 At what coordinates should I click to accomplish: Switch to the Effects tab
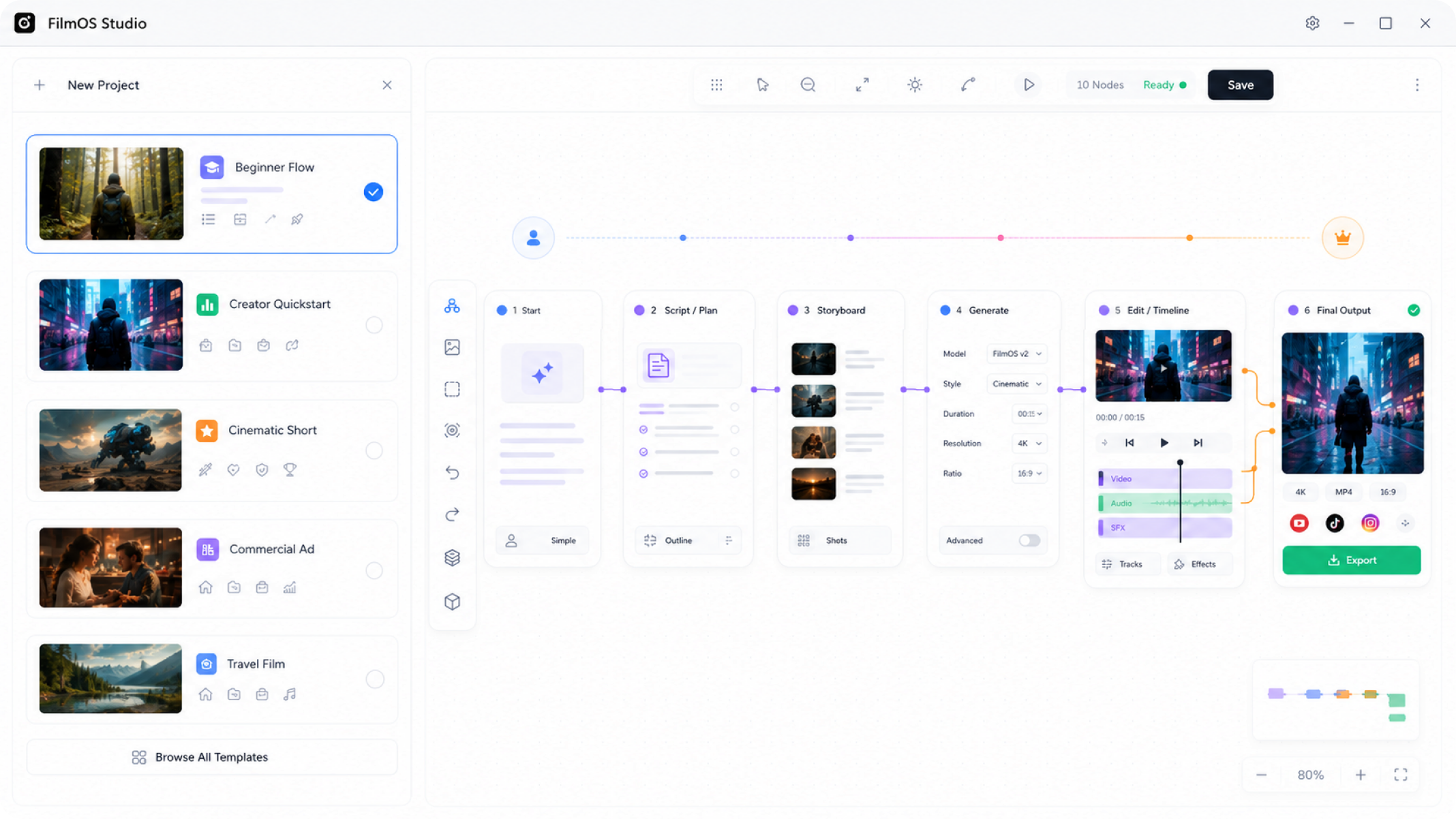(1196, 564)
